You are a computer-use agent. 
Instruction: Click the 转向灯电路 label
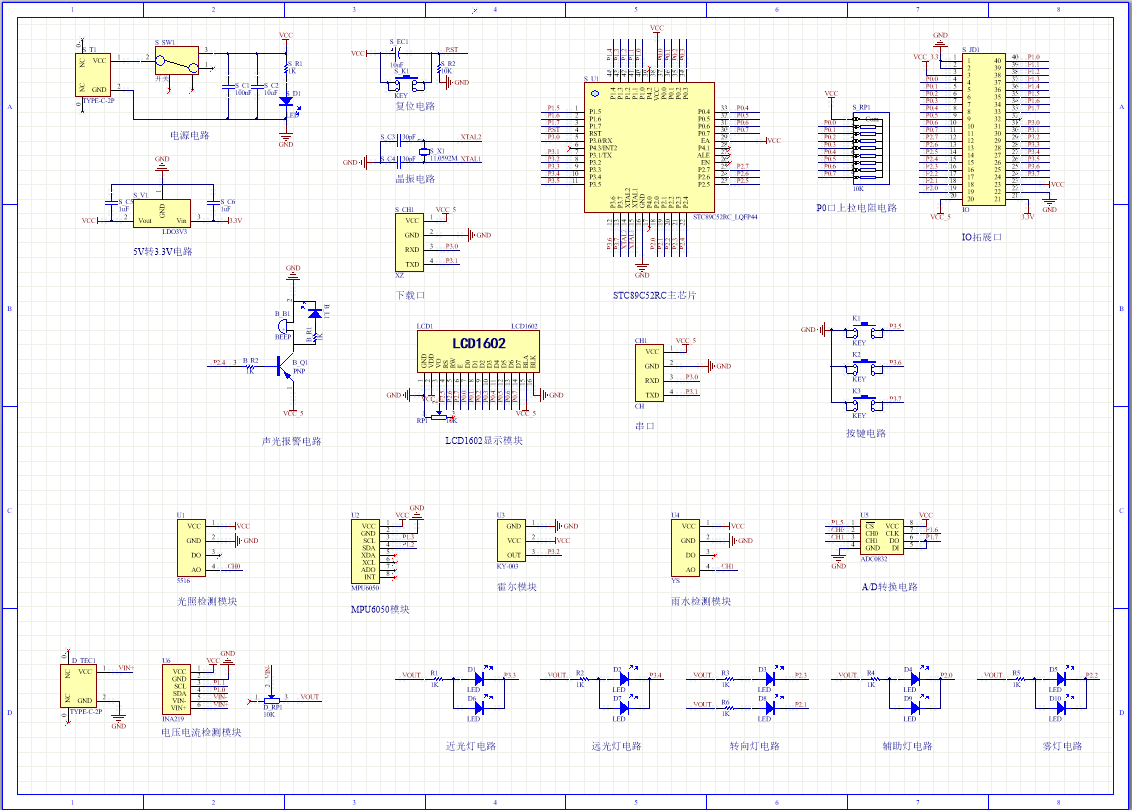[754, 746]
